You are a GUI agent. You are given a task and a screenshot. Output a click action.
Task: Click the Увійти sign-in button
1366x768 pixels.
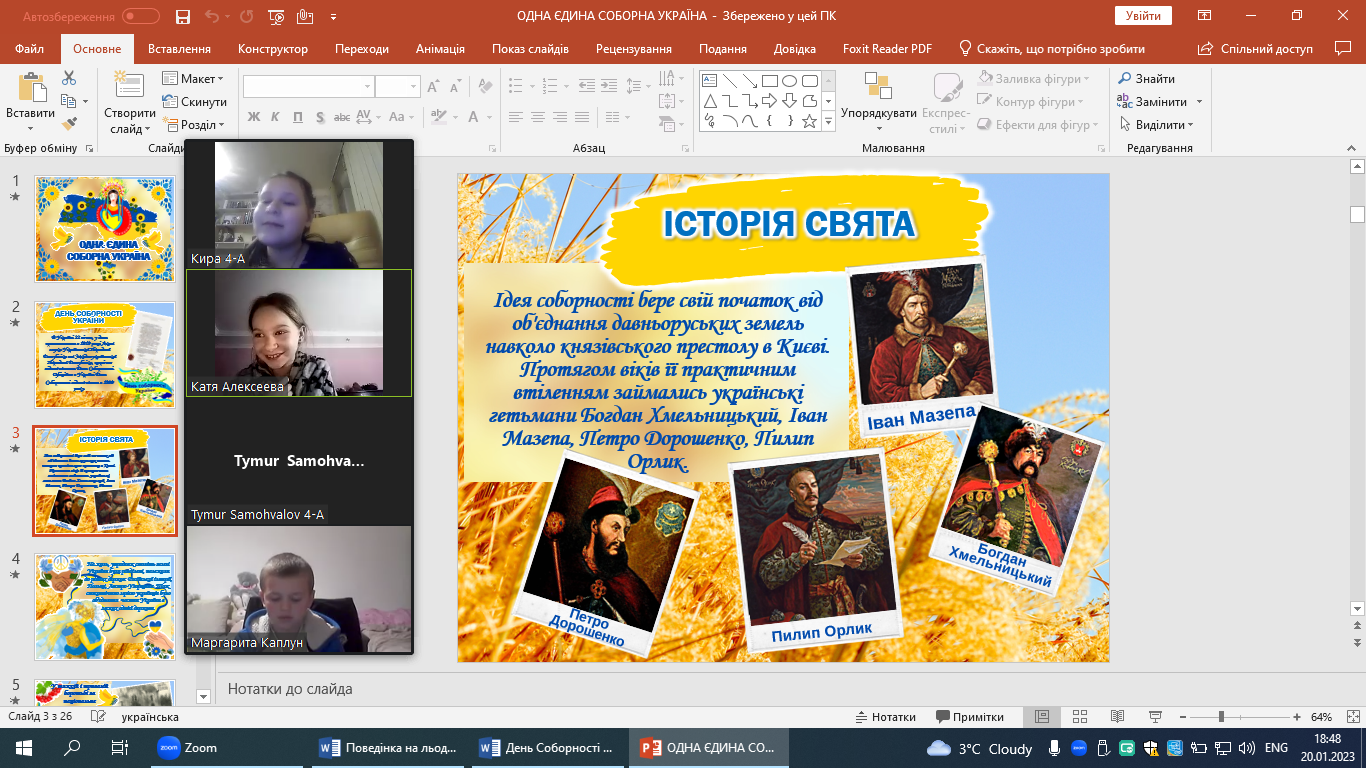1143,16
